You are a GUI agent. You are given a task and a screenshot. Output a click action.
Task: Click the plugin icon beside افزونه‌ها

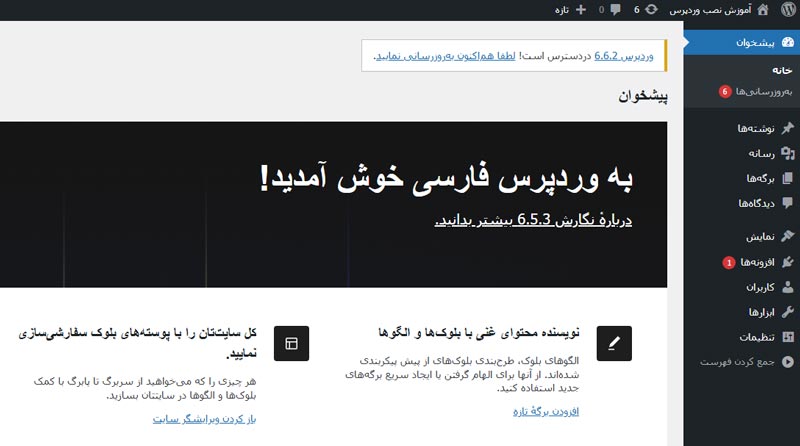pyautogui.click(x=788, y=262)
